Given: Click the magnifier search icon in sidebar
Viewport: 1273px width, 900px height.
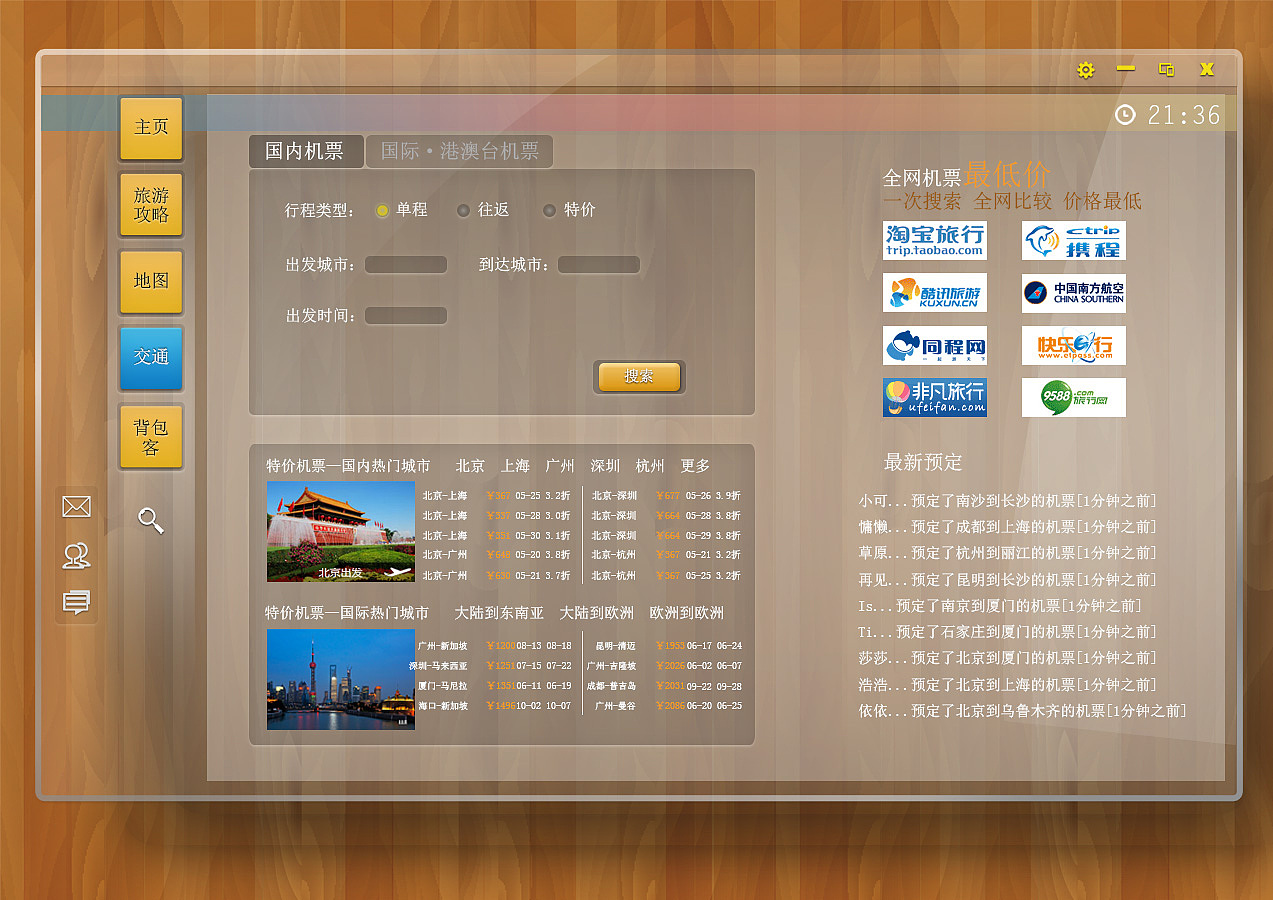Looking at the screenshot, I should tap(151, 520).
